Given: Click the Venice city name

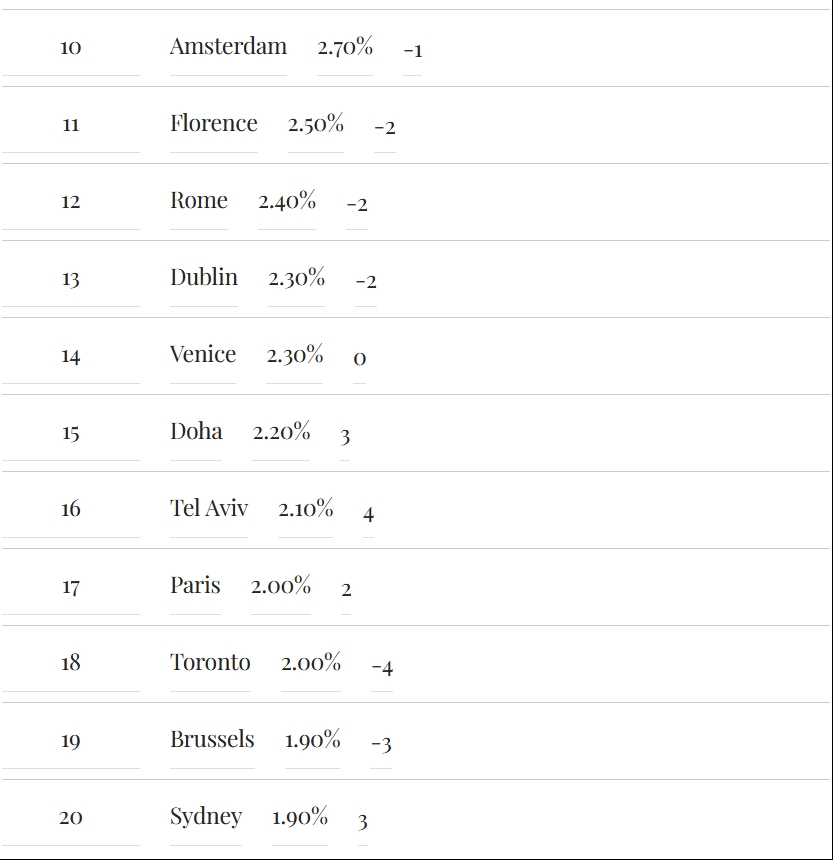Looking at the screenshot, I should point(203,354).
